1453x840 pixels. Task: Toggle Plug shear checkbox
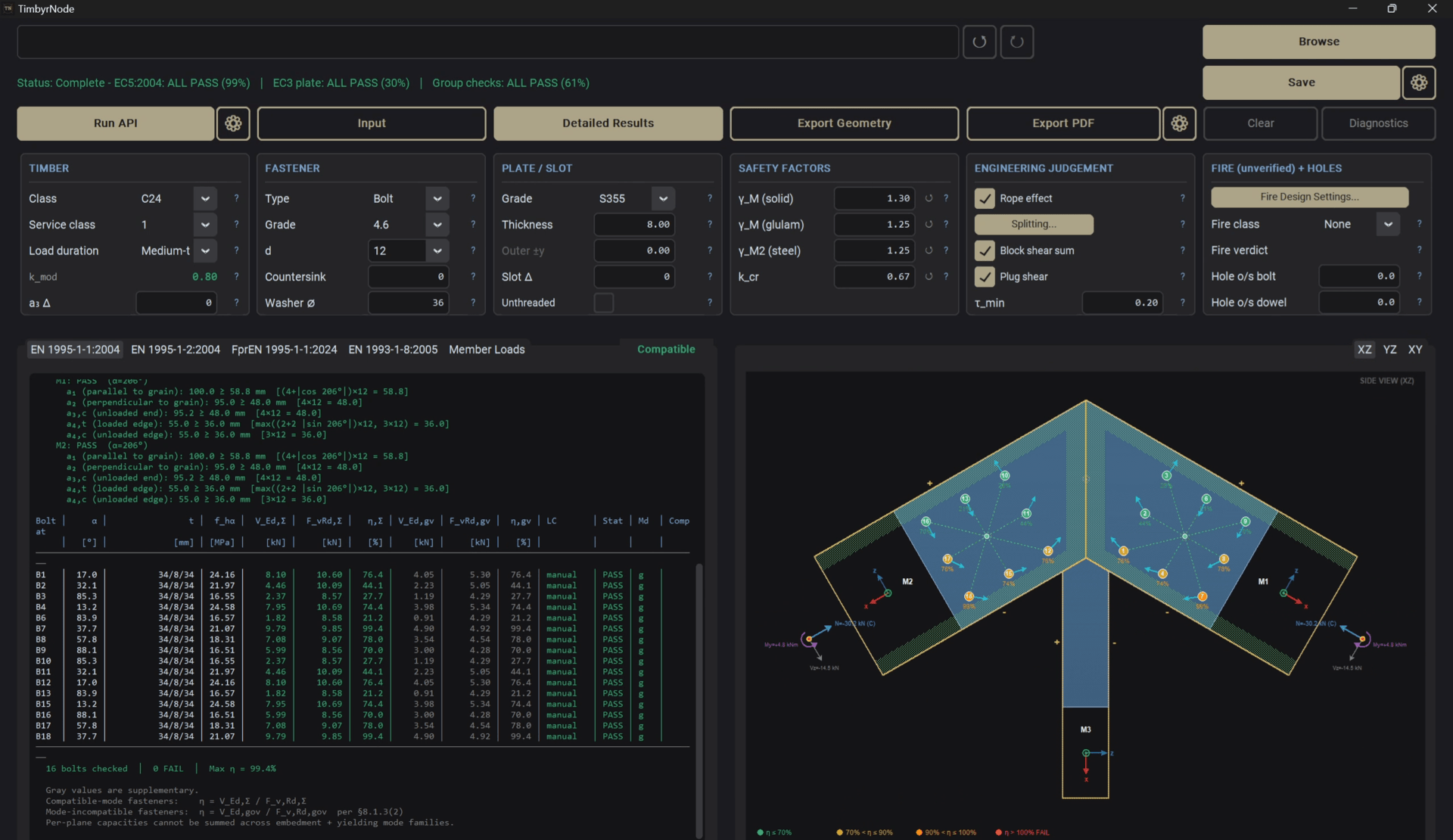(x=985, y=277)
